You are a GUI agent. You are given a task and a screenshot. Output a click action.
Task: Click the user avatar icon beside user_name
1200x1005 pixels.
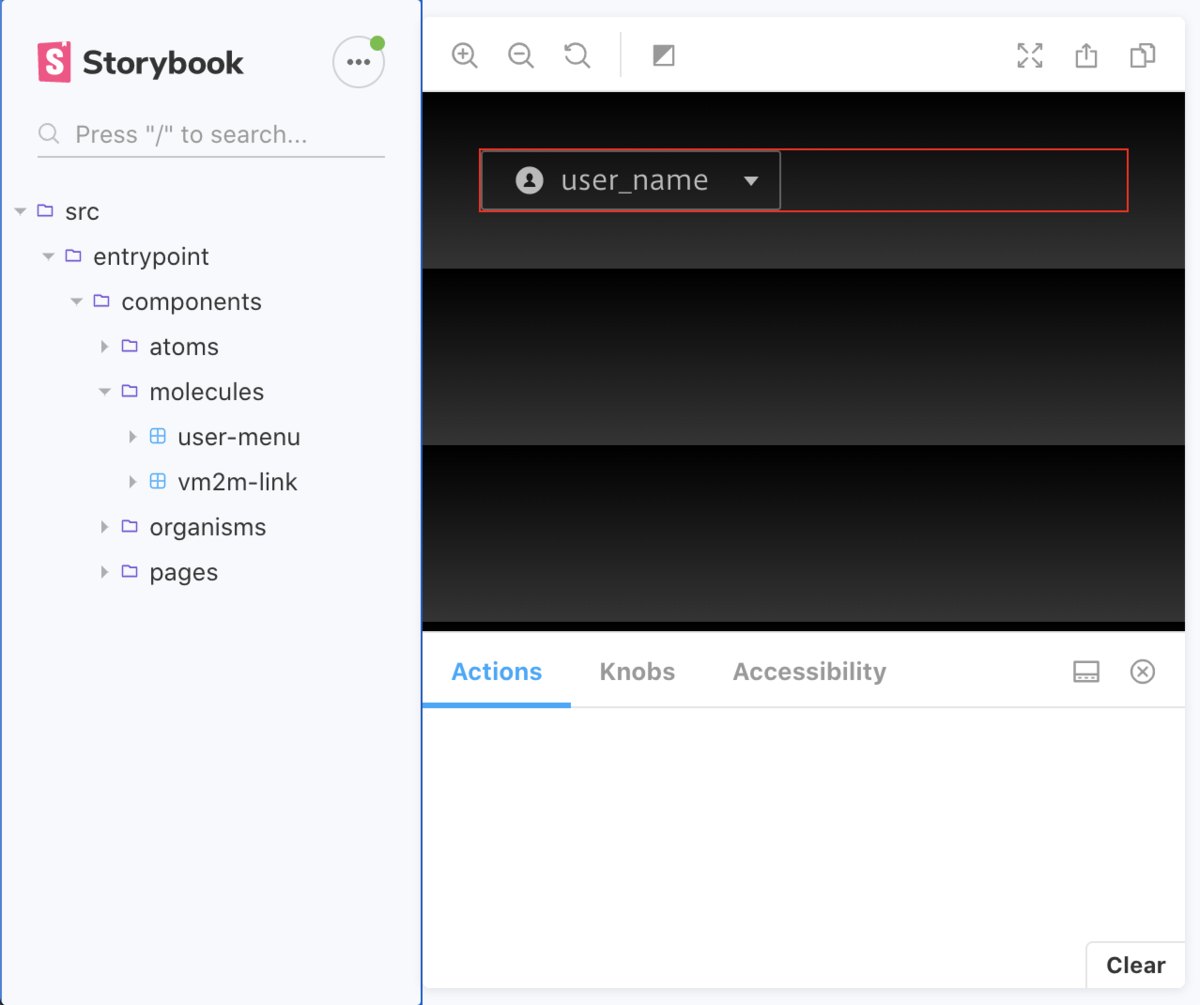(x=529, y=180)
